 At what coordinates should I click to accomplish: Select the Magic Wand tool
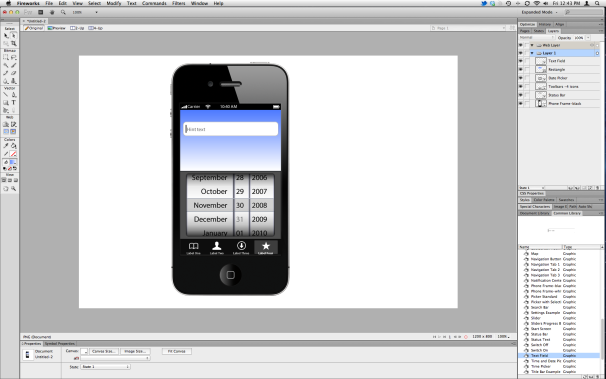(x=6, y=65)
